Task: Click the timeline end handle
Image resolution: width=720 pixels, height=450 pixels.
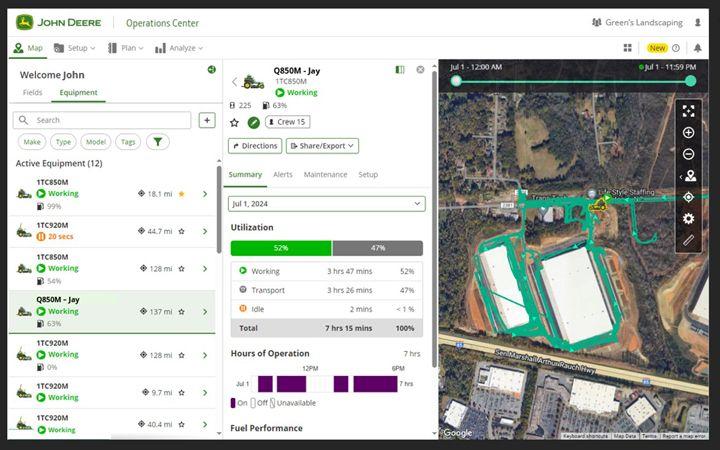Action: 691,81
